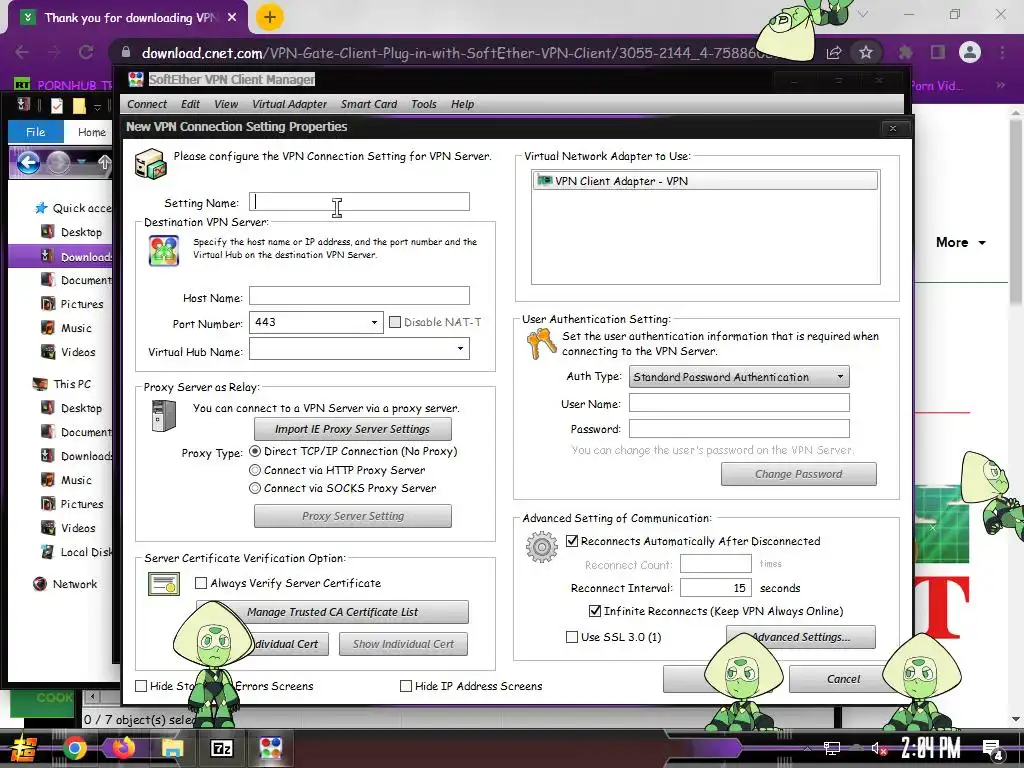Image resolution: width=1024 pixels, height=768 pixels.
Task: Click the Pictures folder icon under Quick access
Action: (x=48, y=304)
